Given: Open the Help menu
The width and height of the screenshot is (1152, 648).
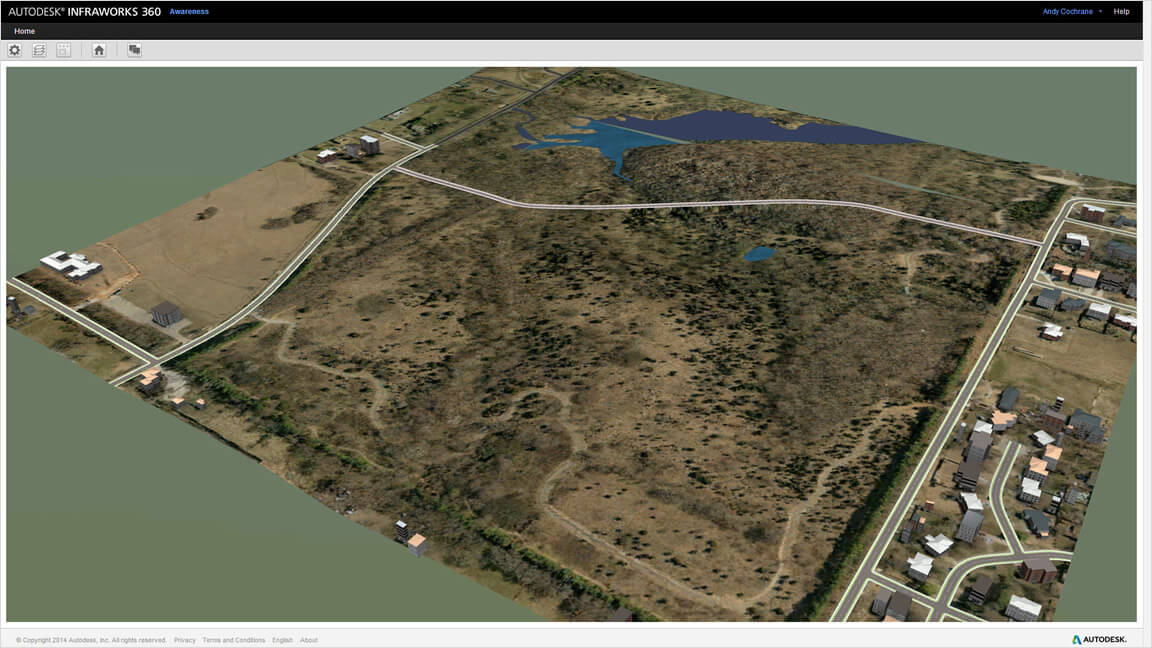Looking at the screenshot, I should pyautogui.click(x=1121, y=12).
